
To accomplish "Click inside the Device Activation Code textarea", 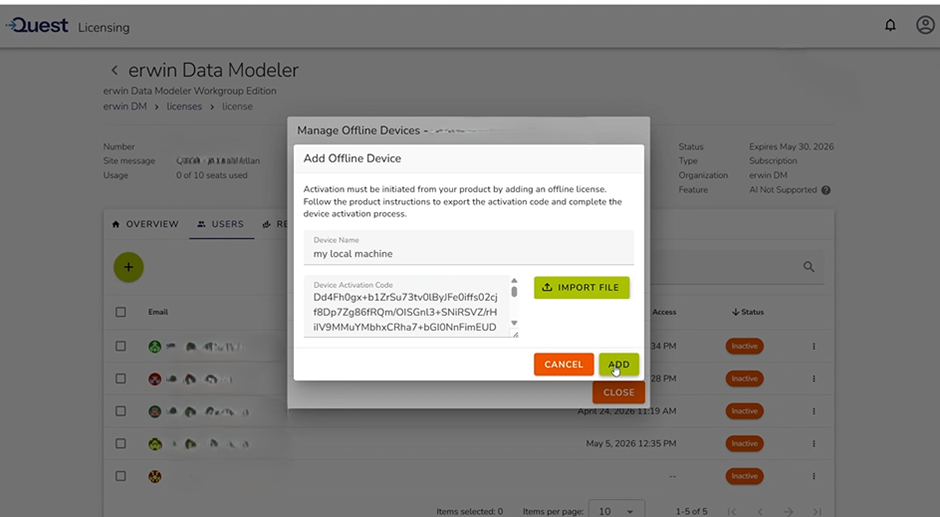I will pos(406,306).
